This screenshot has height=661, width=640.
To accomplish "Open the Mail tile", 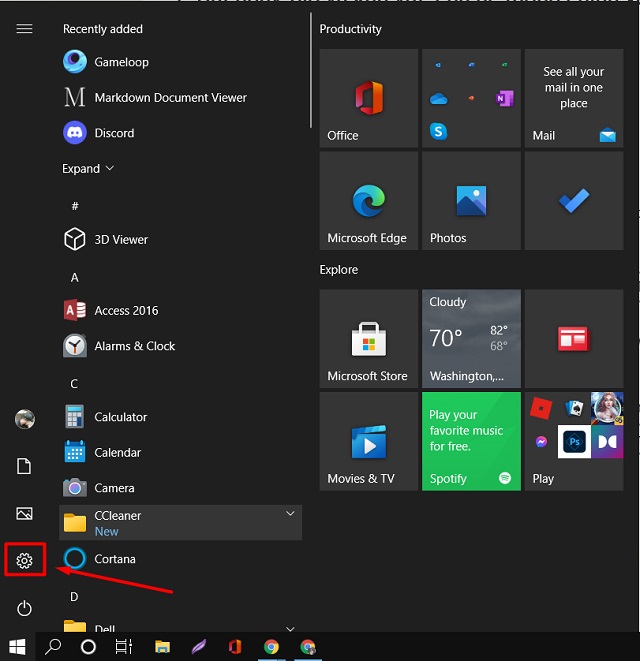I will coord(574,98).
